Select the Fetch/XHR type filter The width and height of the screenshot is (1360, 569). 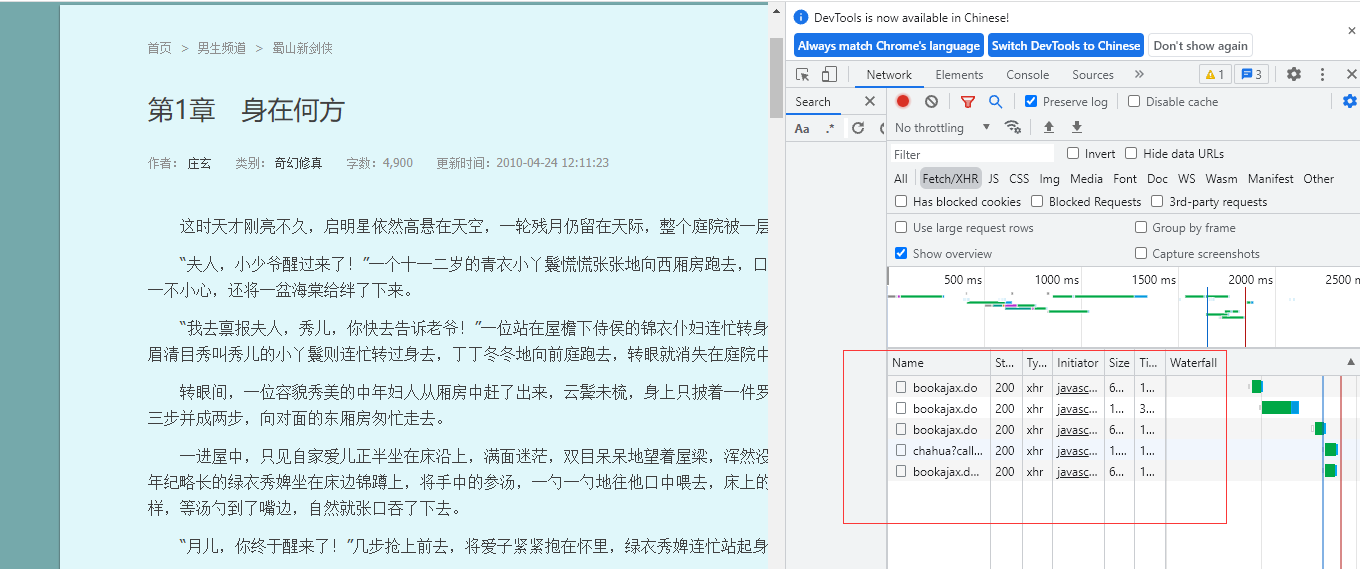pos(950,179)
